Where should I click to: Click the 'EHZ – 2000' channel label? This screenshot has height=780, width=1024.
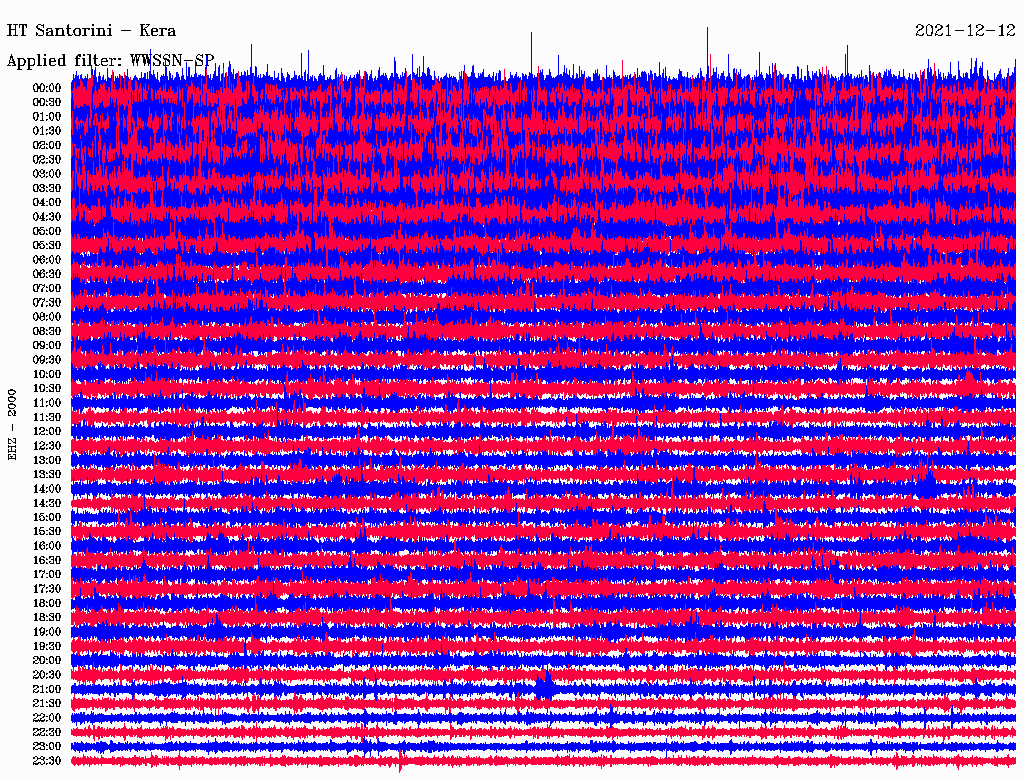[x=12, y=425]
